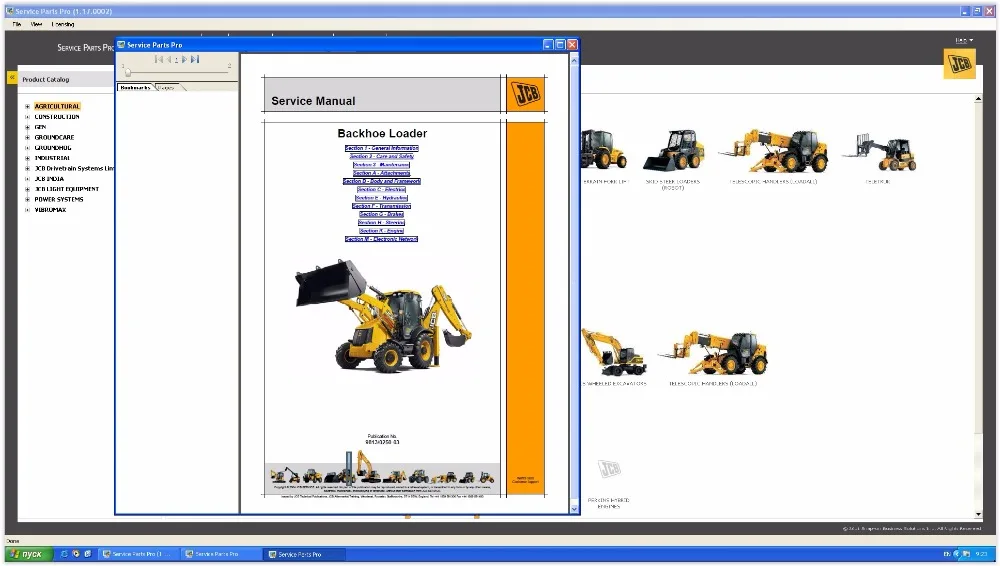Click viewer scrollbar up arrow
1000x566 pixels.
pyautogui.click(x=574, y=60)
